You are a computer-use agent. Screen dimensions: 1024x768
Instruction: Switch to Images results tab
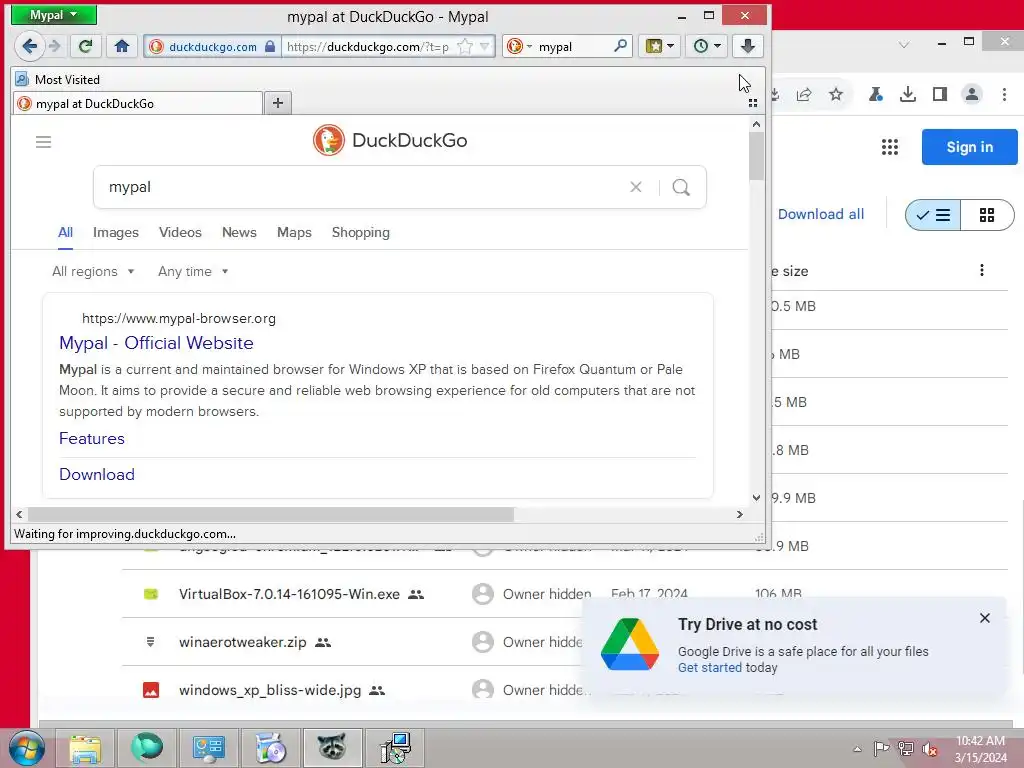tap(116, 232)
